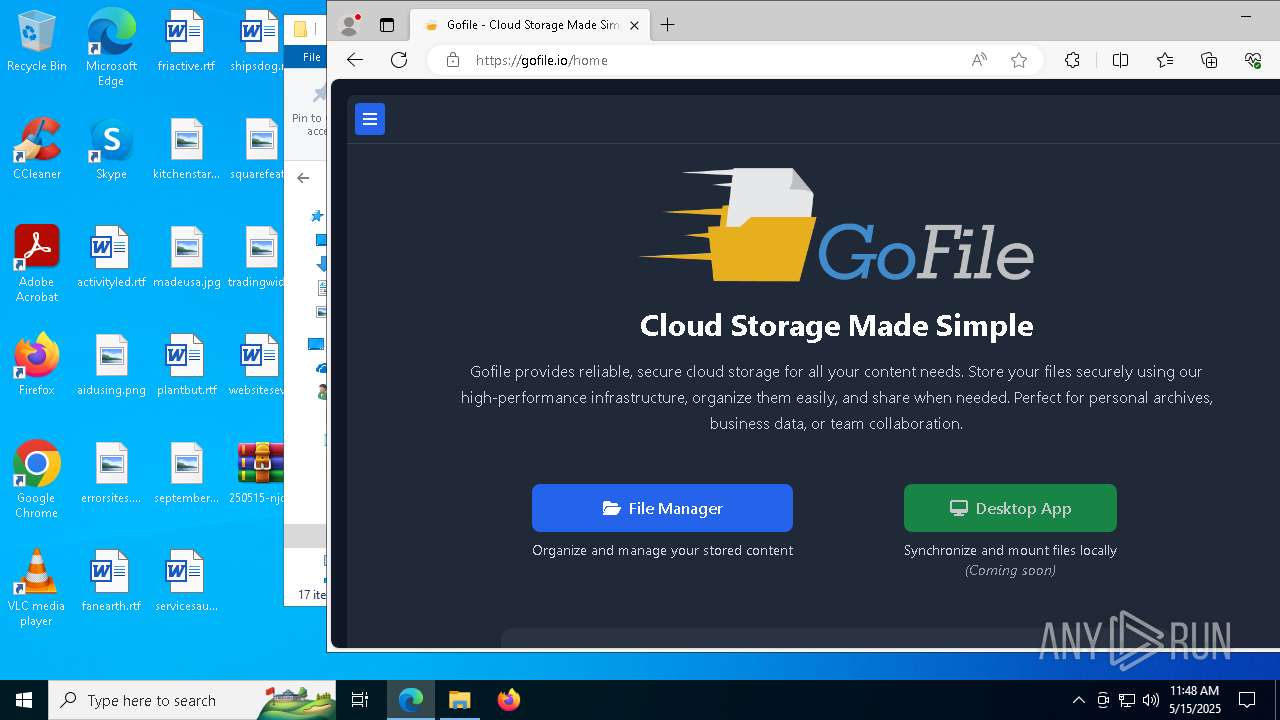Open Tab actions menu in Edge
Viewport: 1280px width, 720px height.
click(387, 25)
